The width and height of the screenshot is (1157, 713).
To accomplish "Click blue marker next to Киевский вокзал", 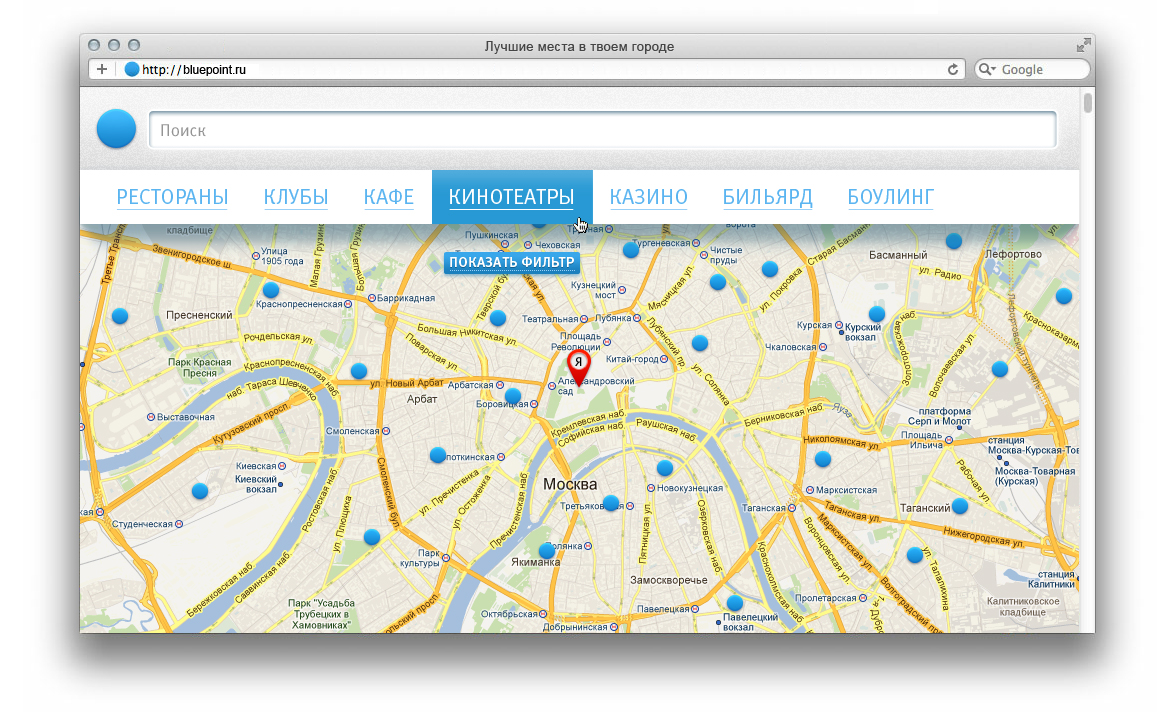I will tap(200, 490).
